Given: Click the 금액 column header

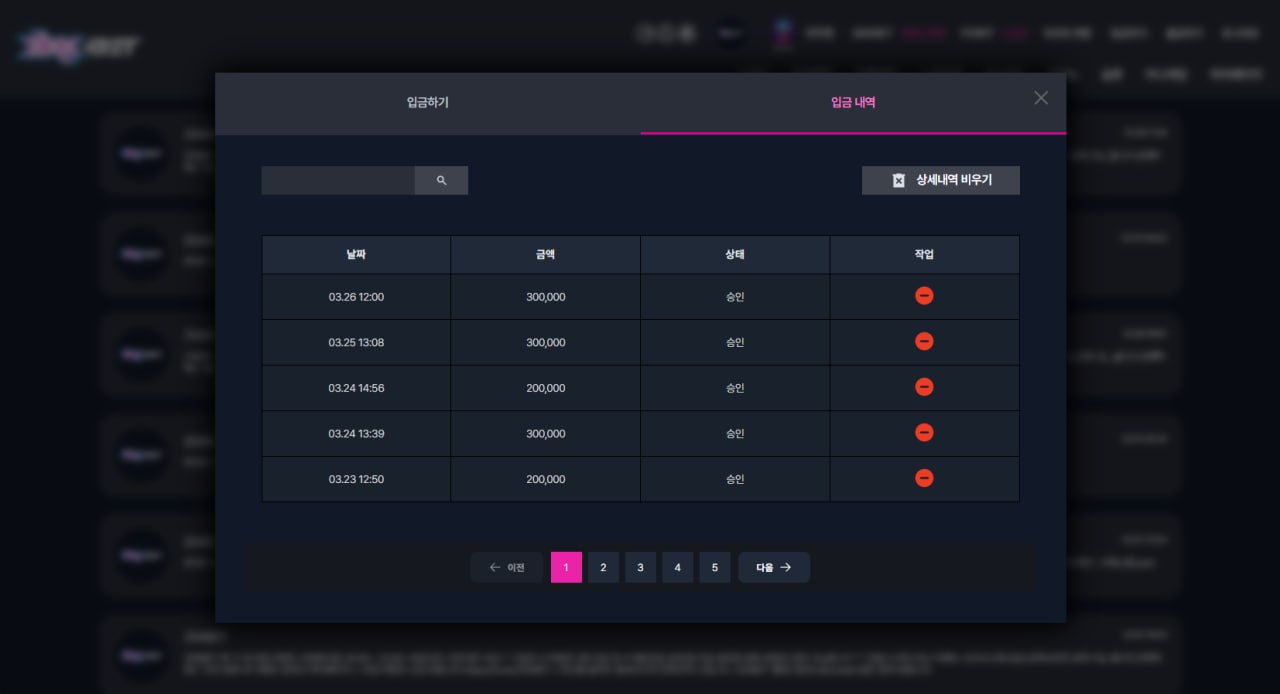Looking at the screenshot, I should click(x=545, y=255).
